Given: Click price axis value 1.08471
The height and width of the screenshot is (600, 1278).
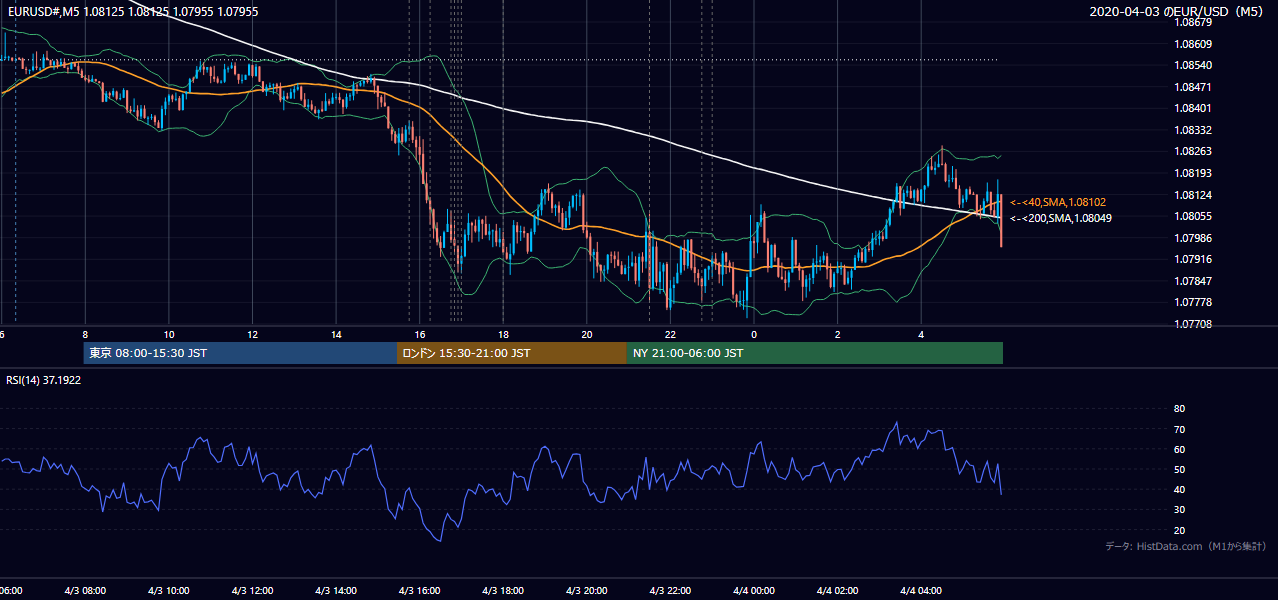Looking at the screenshot, I should 1192,88.
